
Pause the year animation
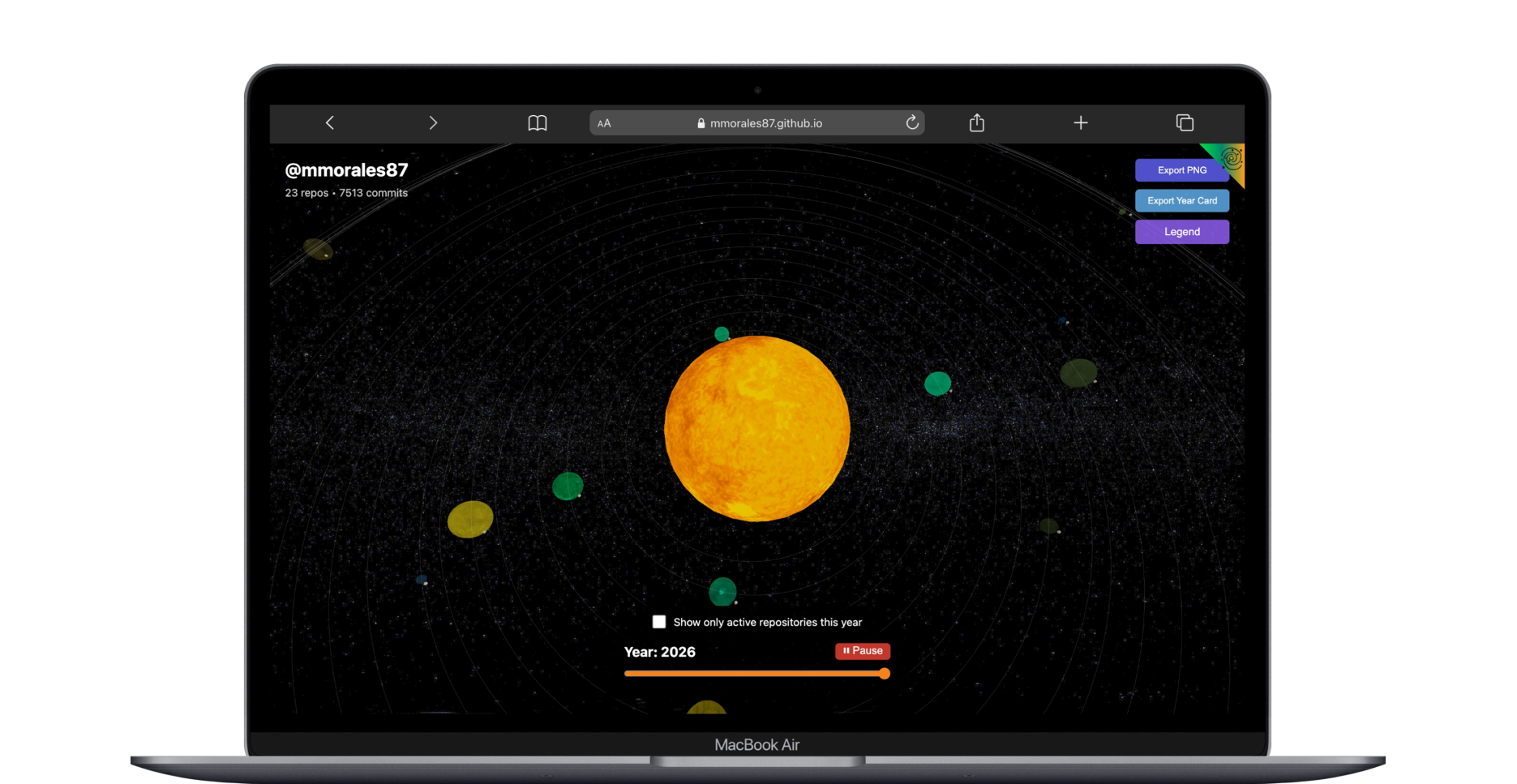coord(862,651)
